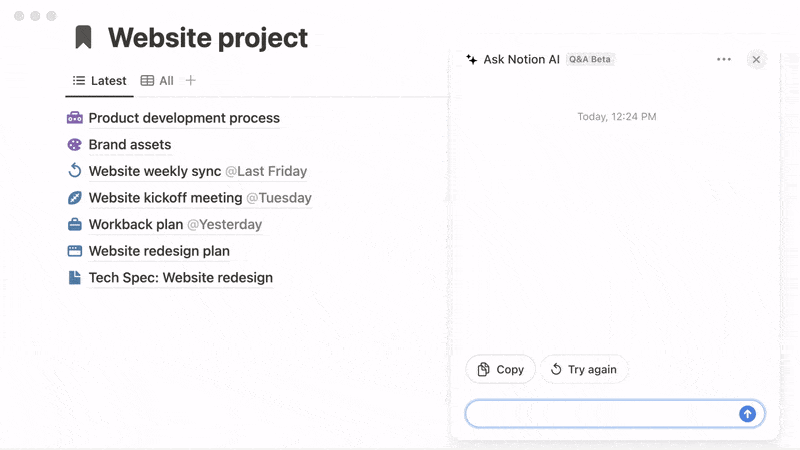Screen dimensions: 800x450
Task: Close the Ask Notion AI panel
Action: (756, 60)
